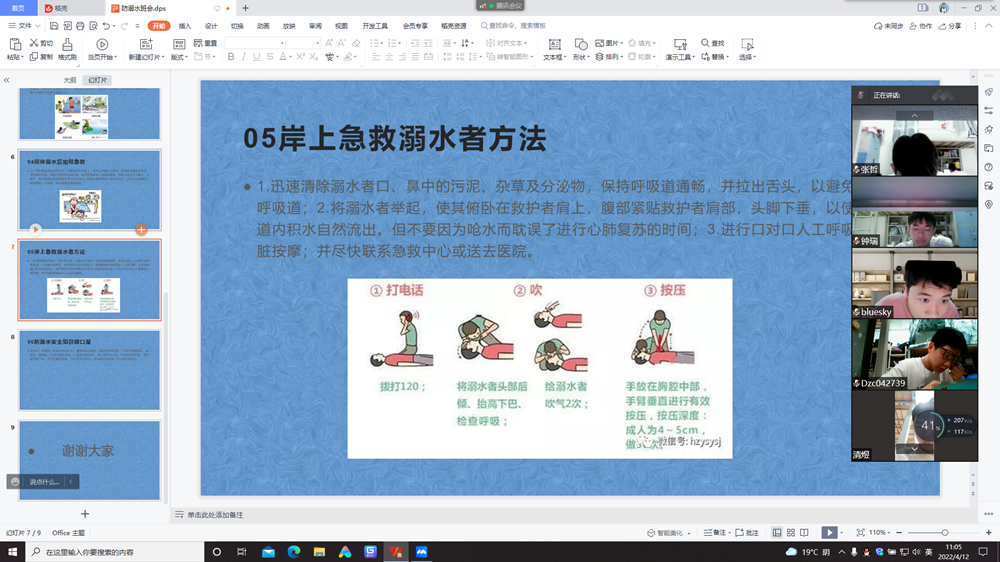Open Microsoft Edge from the taskbar
Image resolution: width=1000 pixels, height=562 pixels.
[294, 552]
